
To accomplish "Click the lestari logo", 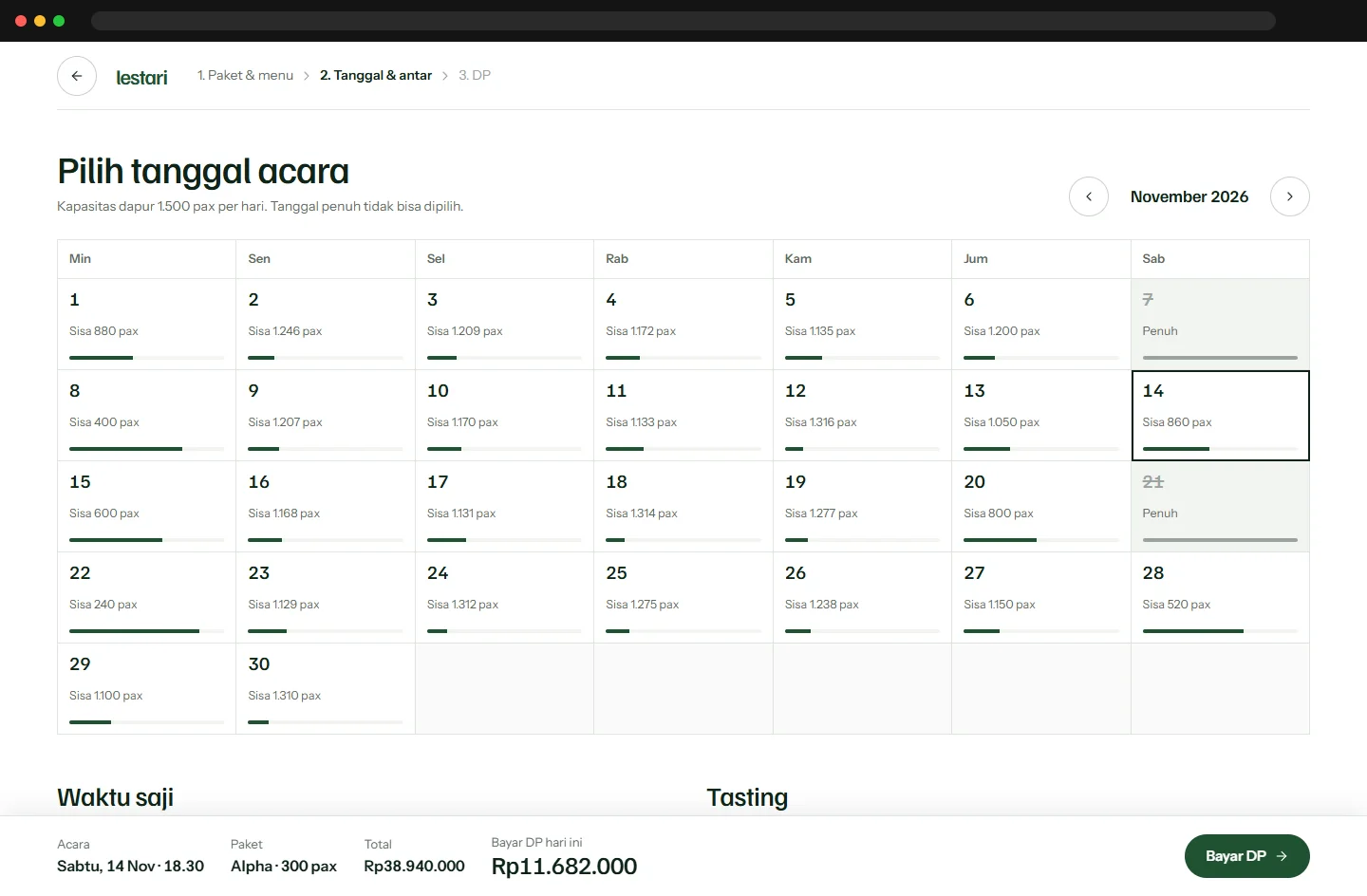I will [x=141, y=77].
